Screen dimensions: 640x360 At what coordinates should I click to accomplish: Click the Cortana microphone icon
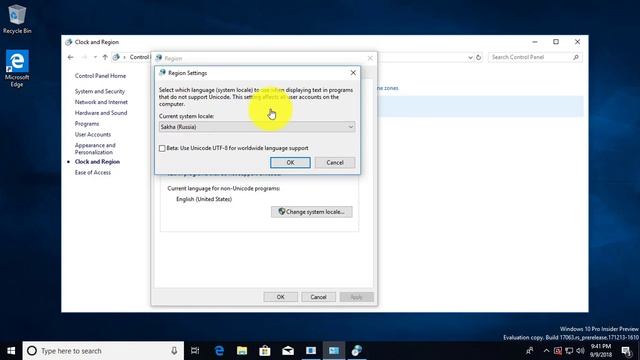[174, 351]
